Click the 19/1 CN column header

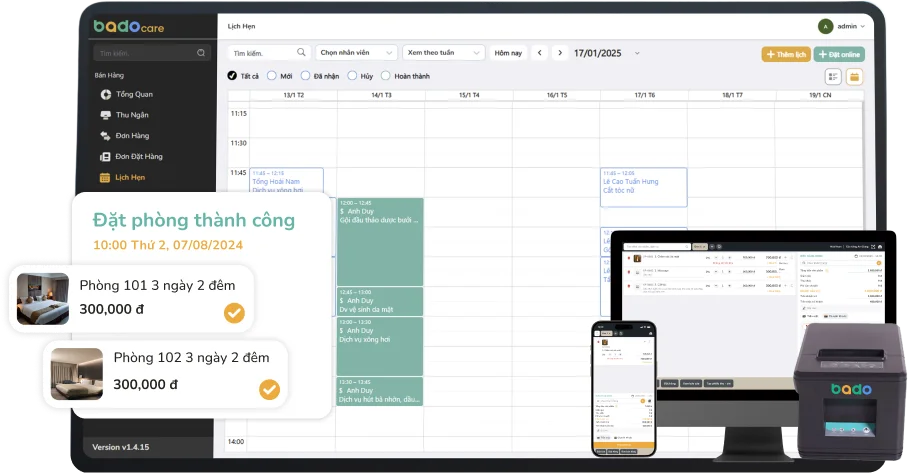(x=820, y=95)
